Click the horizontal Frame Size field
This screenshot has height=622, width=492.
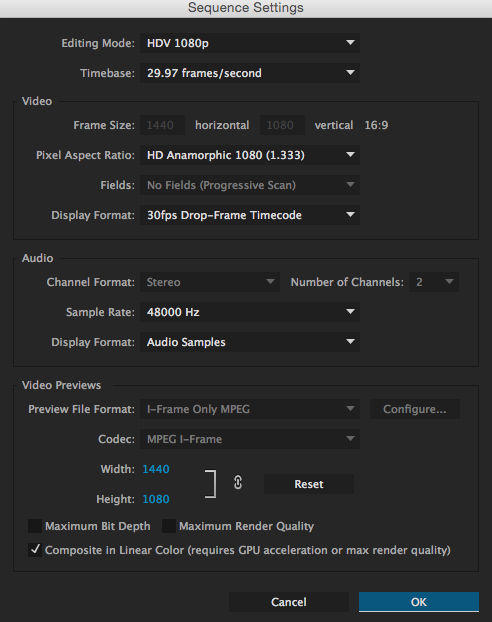tap(162, 125)
